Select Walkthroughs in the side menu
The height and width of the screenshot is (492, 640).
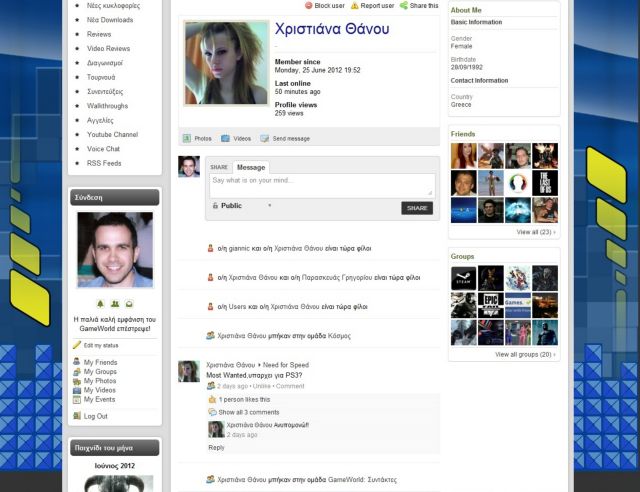(x=107, y=105)
